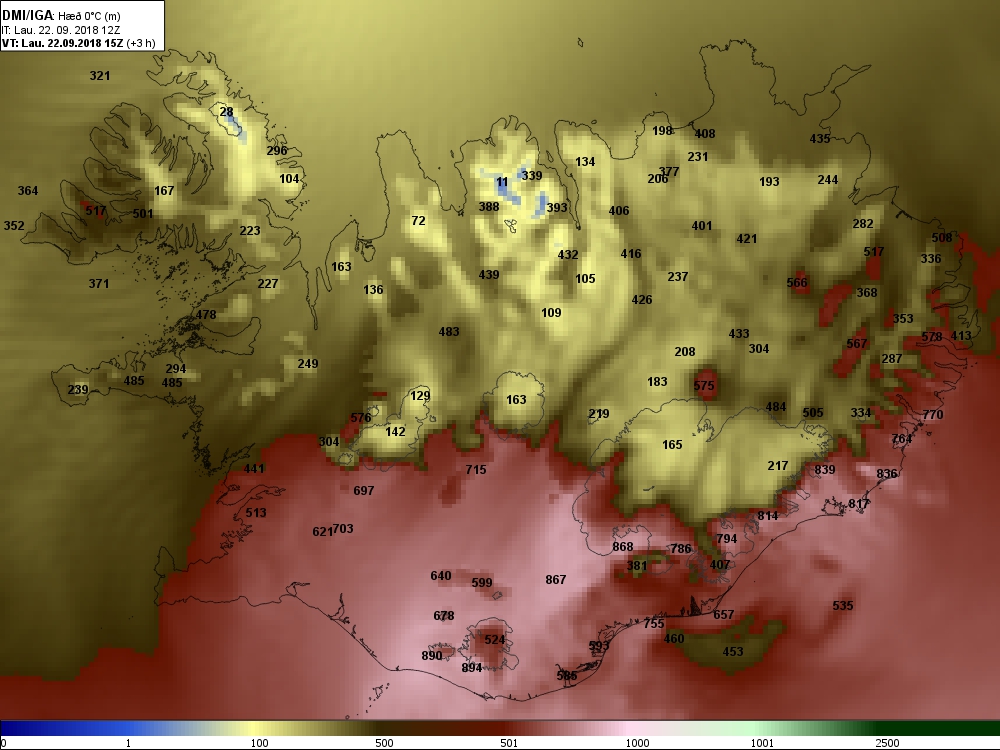The image size is (1000, 750).
Task: Select the map value 165
Action: pyautogui.click(x=672, y=445)
